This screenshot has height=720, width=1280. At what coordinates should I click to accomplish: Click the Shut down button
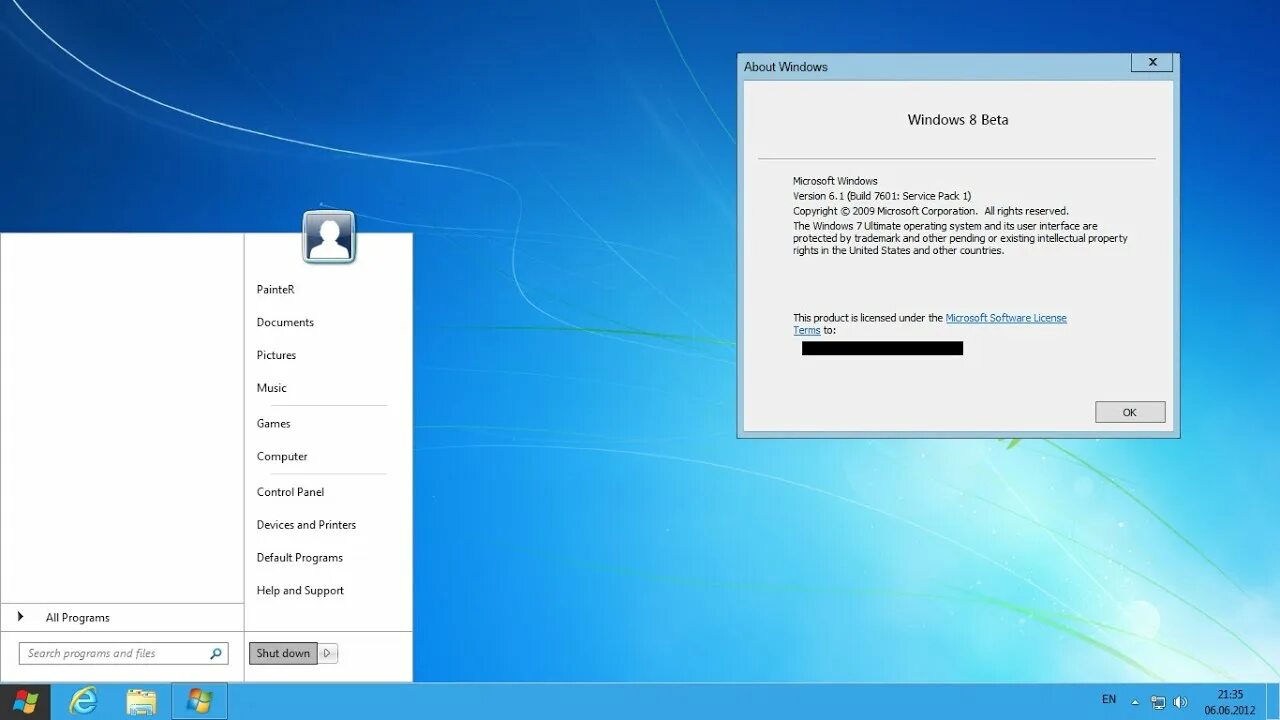click(x=283, y=653)
